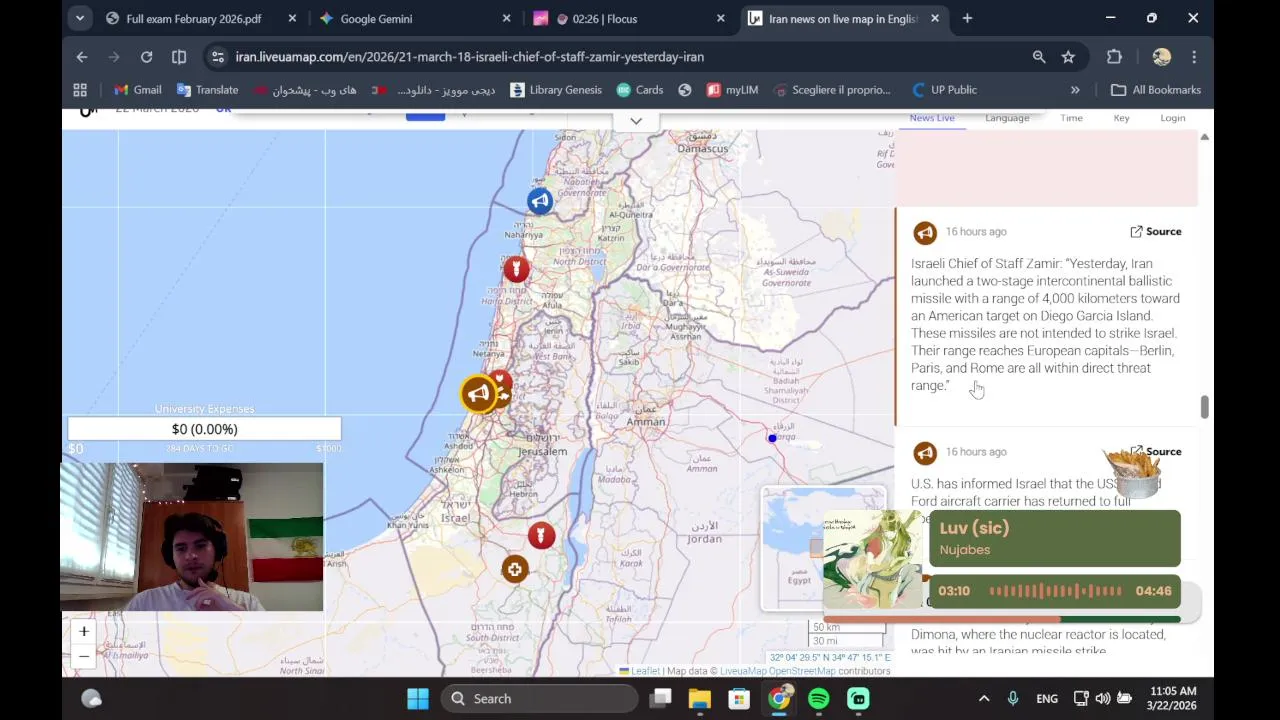Open the Chrome profile avatar
The width and height of the screenshot is (1280, 720).
coord(1161,57)
